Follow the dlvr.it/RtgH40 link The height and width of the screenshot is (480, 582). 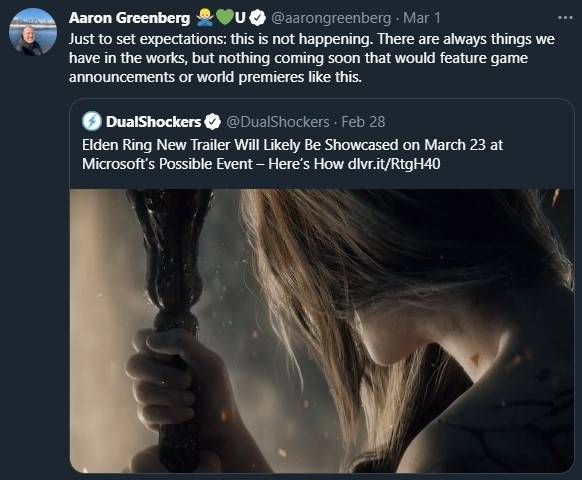[394, 164]
